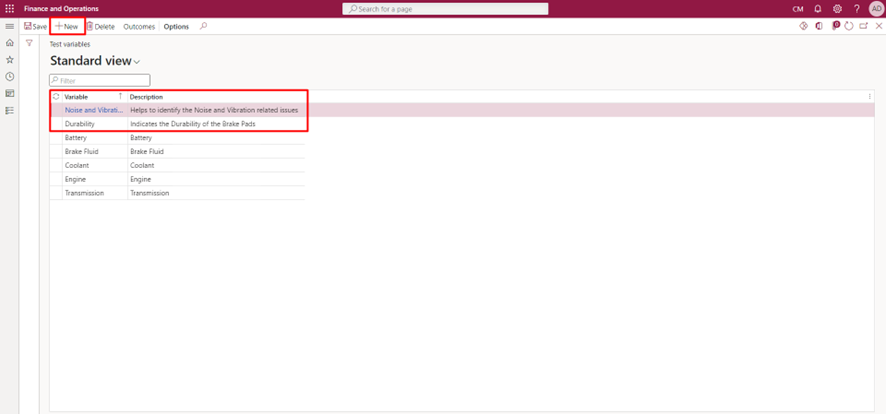Open Favorites star in left sidebar

pyautogui.click(x=10, y=60)
